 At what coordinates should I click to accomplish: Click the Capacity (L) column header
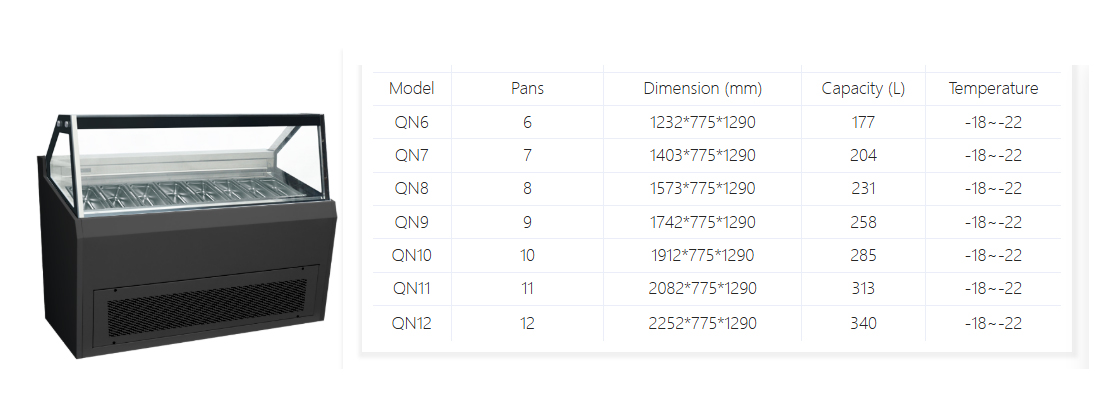(x=863, y=88)
